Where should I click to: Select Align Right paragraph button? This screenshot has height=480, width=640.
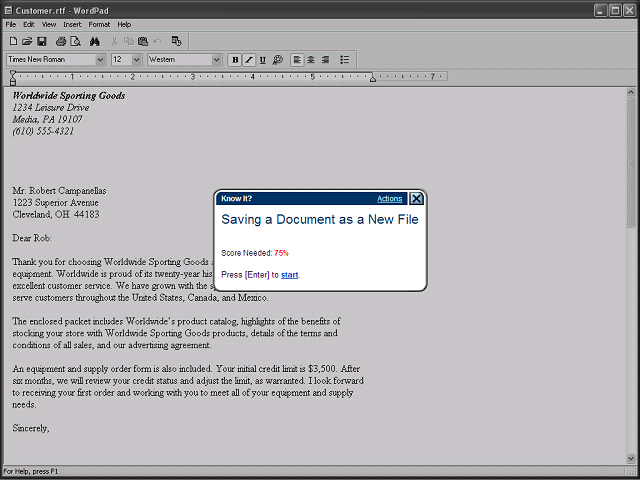pyautogui.click(x=325, y=60)
